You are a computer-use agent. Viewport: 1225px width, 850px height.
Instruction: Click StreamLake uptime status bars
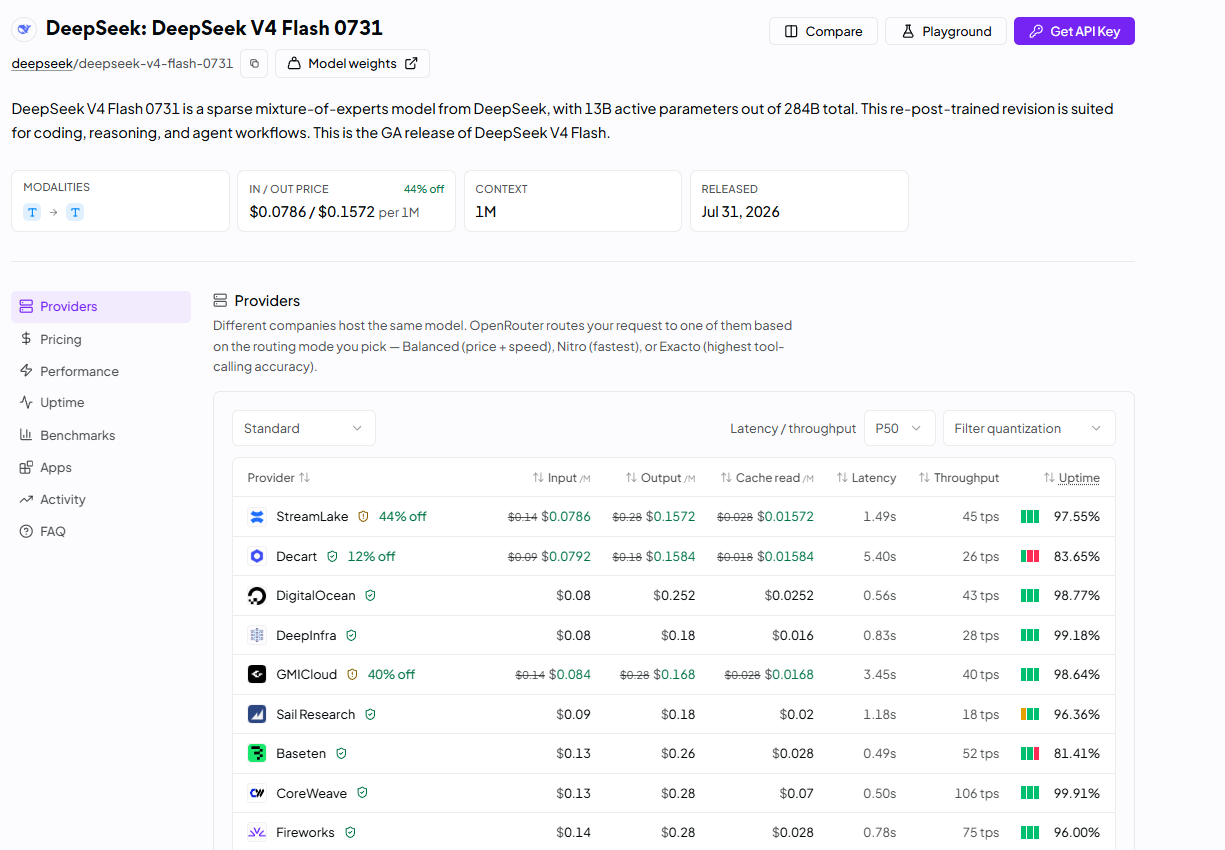tap(1030, 517)
